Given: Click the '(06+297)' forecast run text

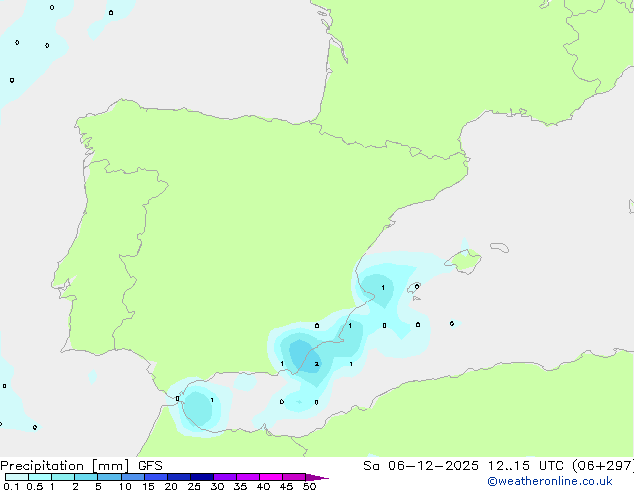Looking at the screenshot, I should tap(602, 466).
